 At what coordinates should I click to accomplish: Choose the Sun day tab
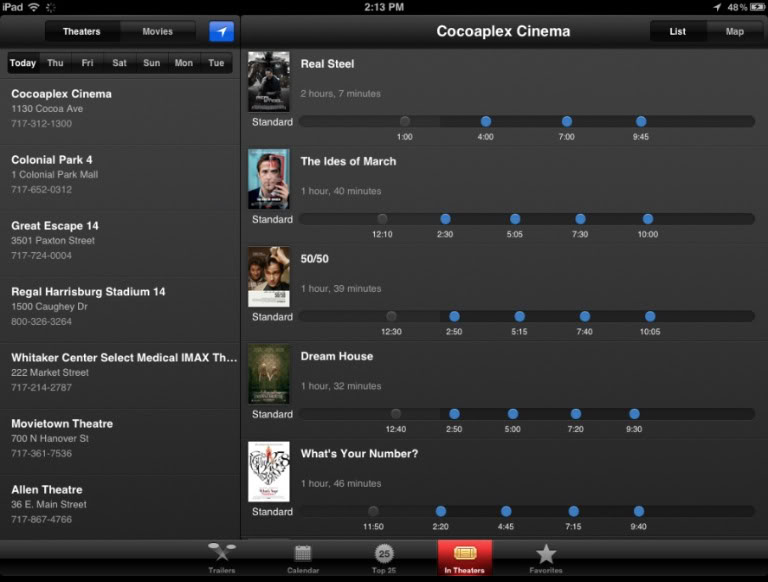tap(152, 63)
